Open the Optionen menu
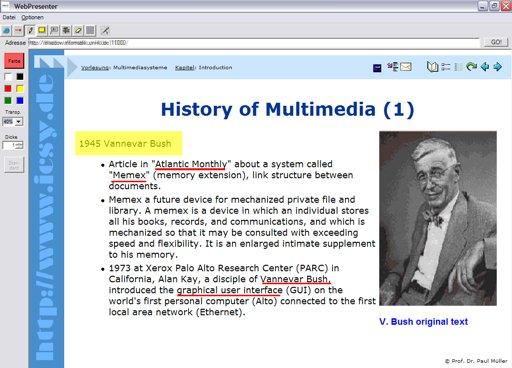The image size is (512, 368). [32, 17]
